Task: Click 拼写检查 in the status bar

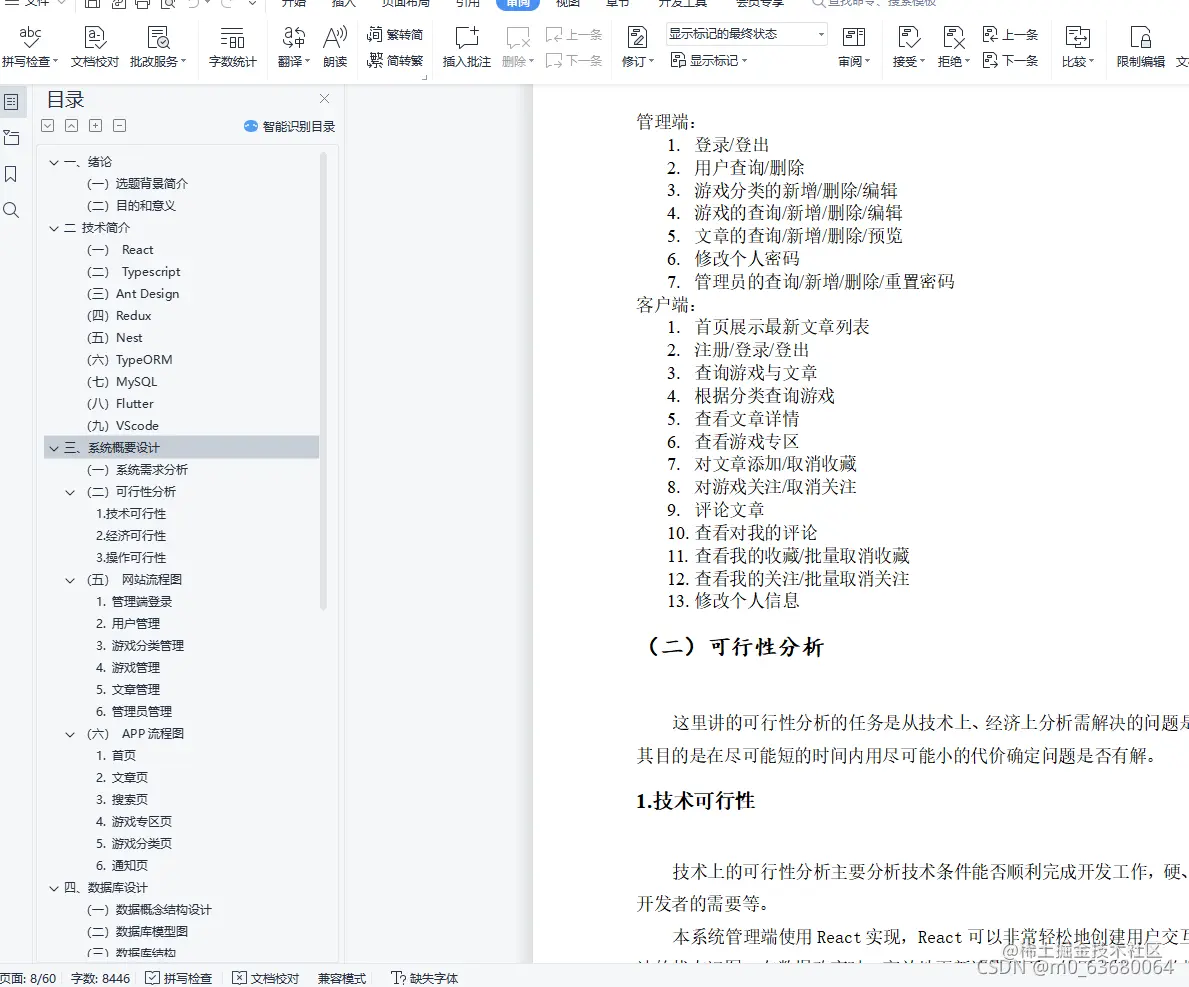Action: pyautogui.click(x=179, y=978)
